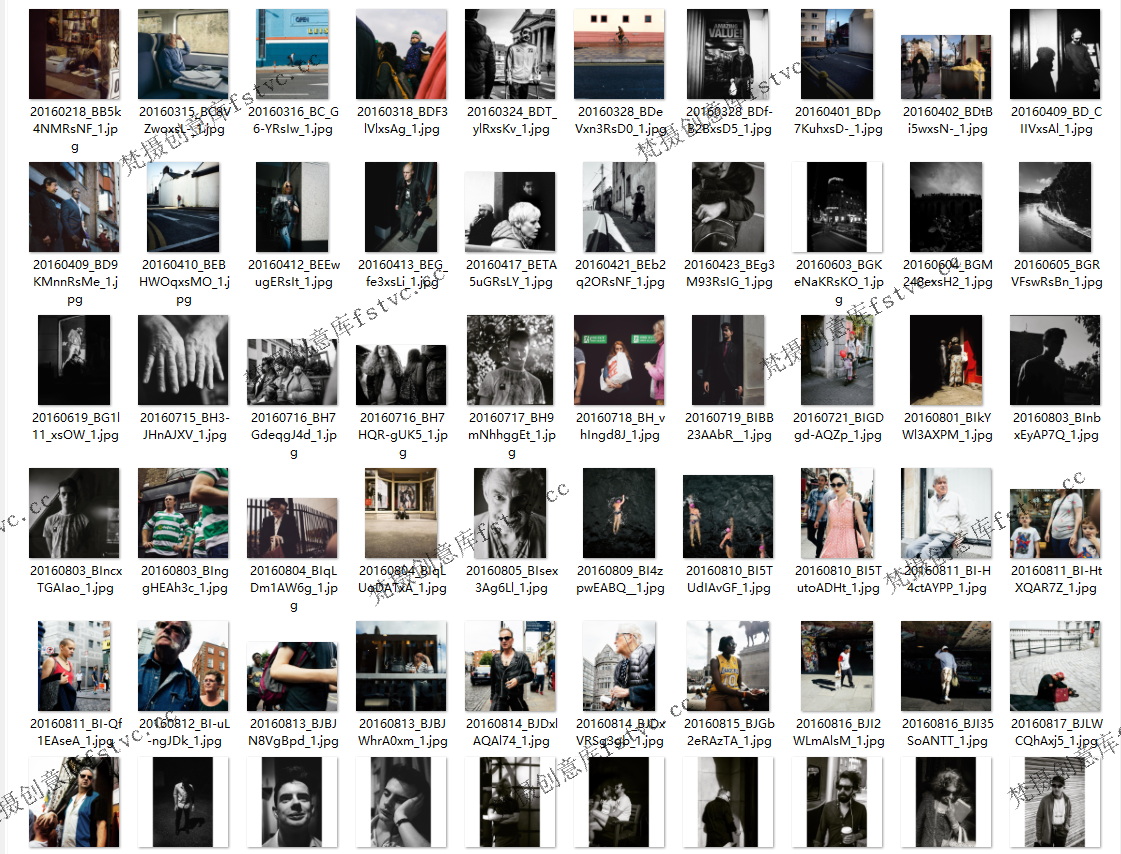Viewport: 1121px width, 854px height.
Task: Click file name text 20160805_BIsex3Ag6Ll_1.jpg
Action: (512, 580)
